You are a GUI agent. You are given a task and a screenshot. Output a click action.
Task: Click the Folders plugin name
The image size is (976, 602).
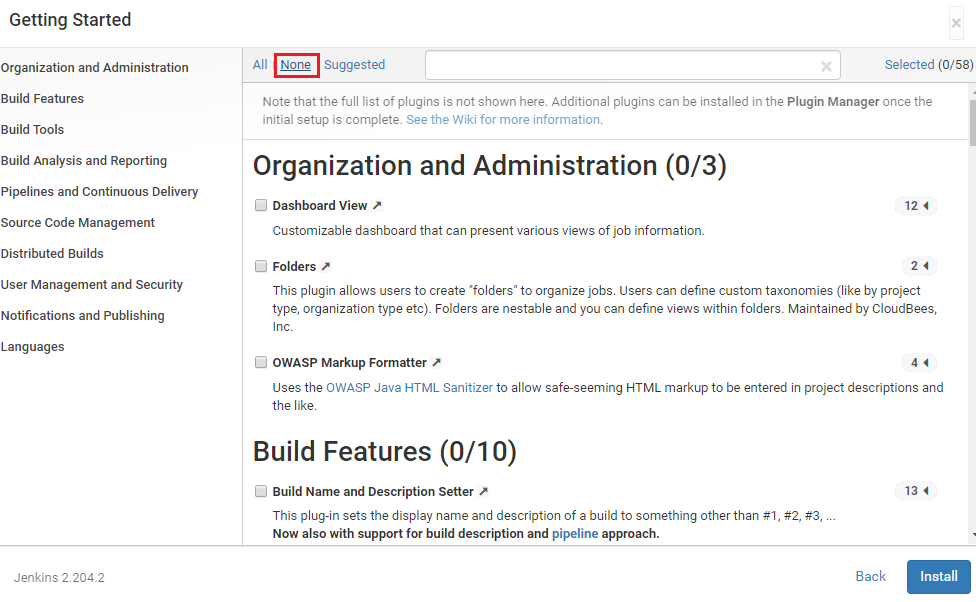[294, 266]
